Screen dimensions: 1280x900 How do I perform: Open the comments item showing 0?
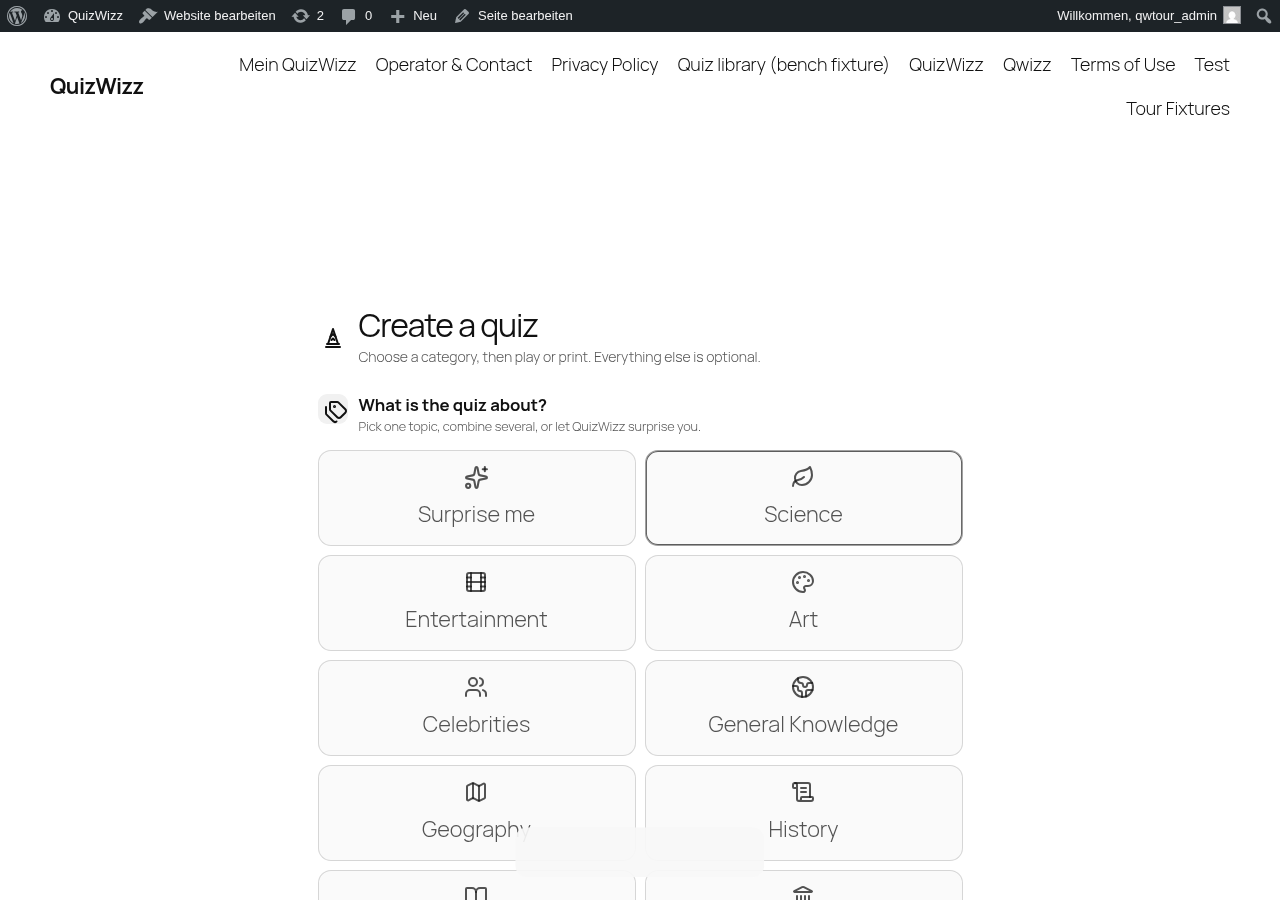[357, 16]
